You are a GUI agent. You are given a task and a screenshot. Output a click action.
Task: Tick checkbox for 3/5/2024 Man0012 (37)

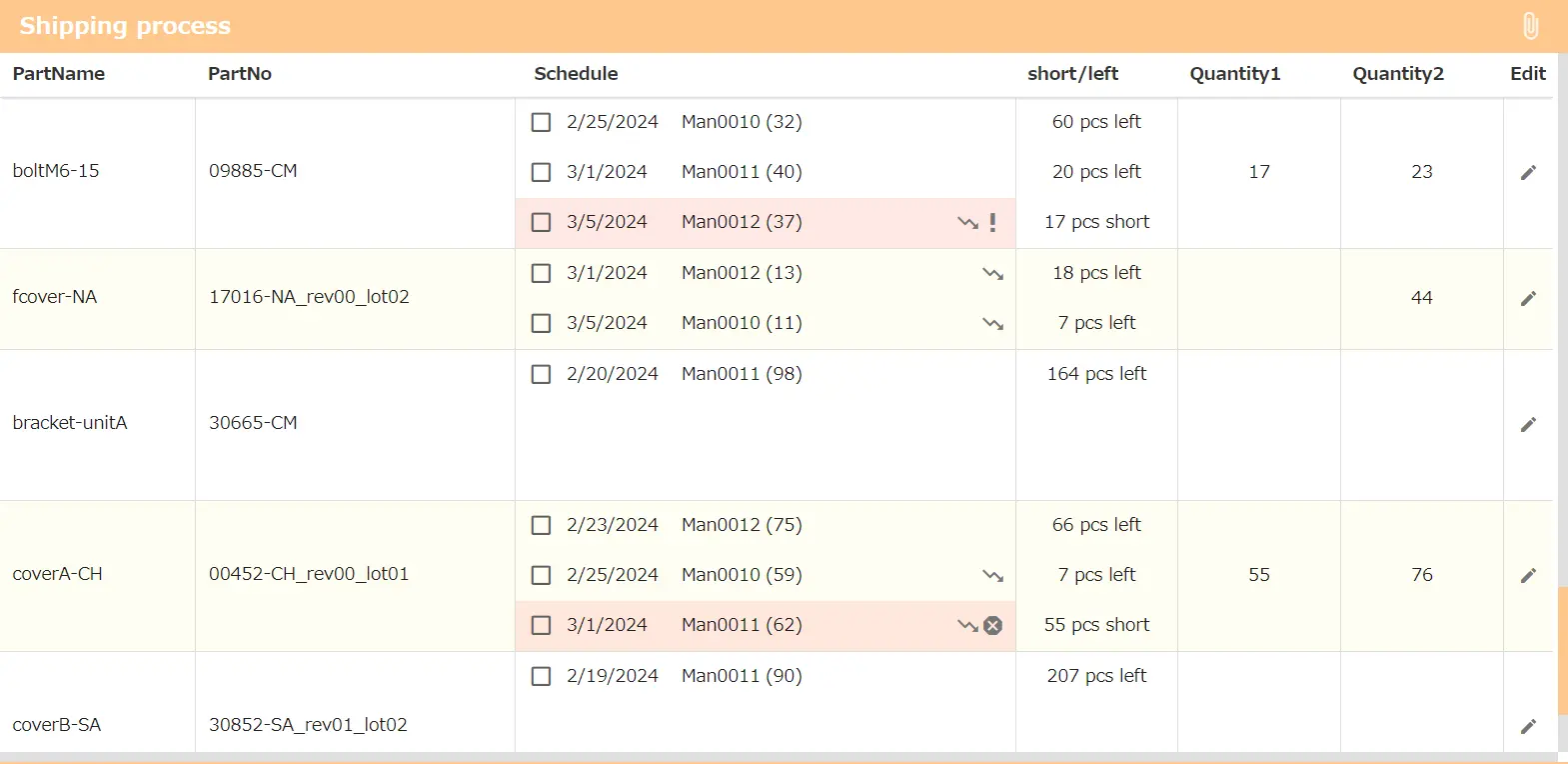[x=542, y=223]
